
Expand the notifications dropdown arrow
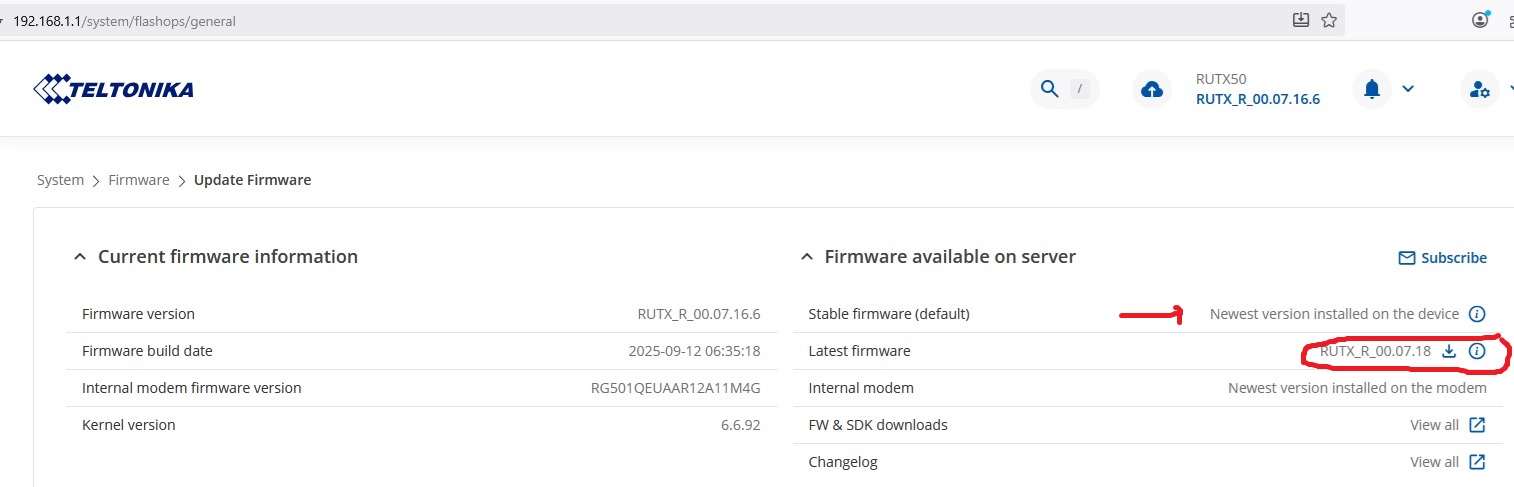(x=1408, y=89)
